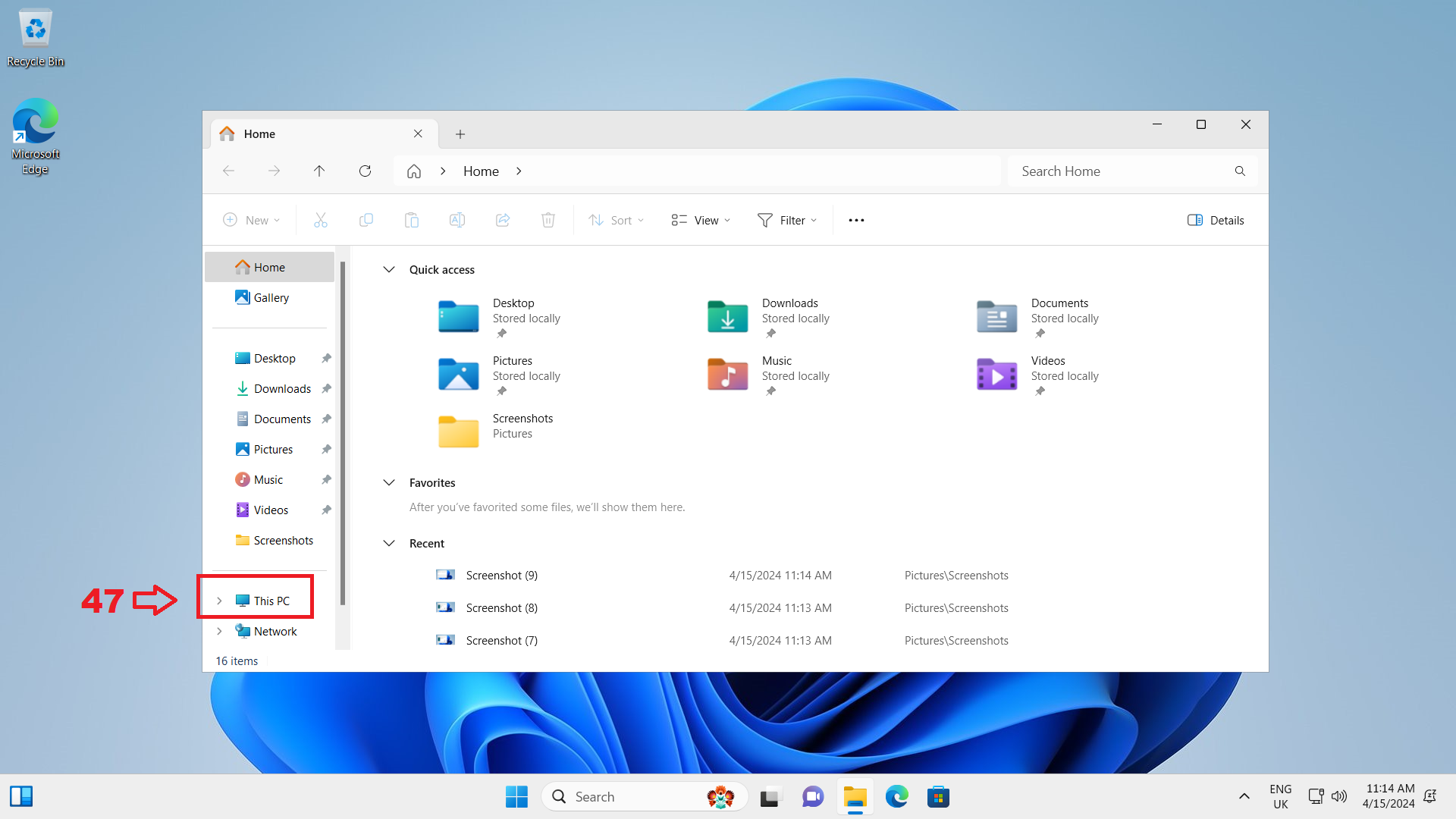Open the Filter dropdown menu
Screen dimensions: 1456x819
click(787, 221)
